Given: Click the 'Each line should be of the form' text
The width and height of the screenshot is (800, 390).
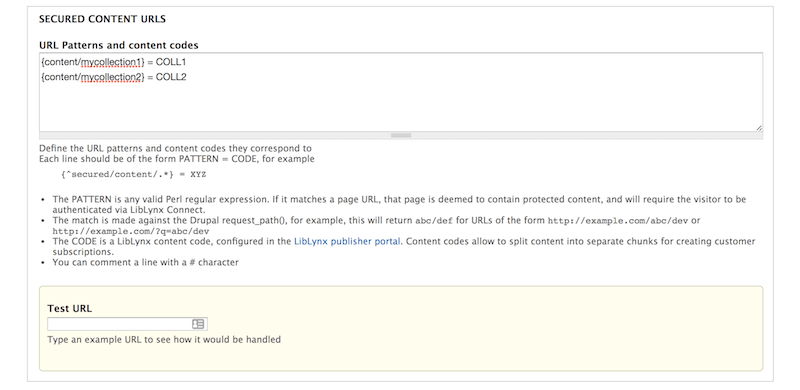Looking at the screenshot, I should (x=177, y=159).
